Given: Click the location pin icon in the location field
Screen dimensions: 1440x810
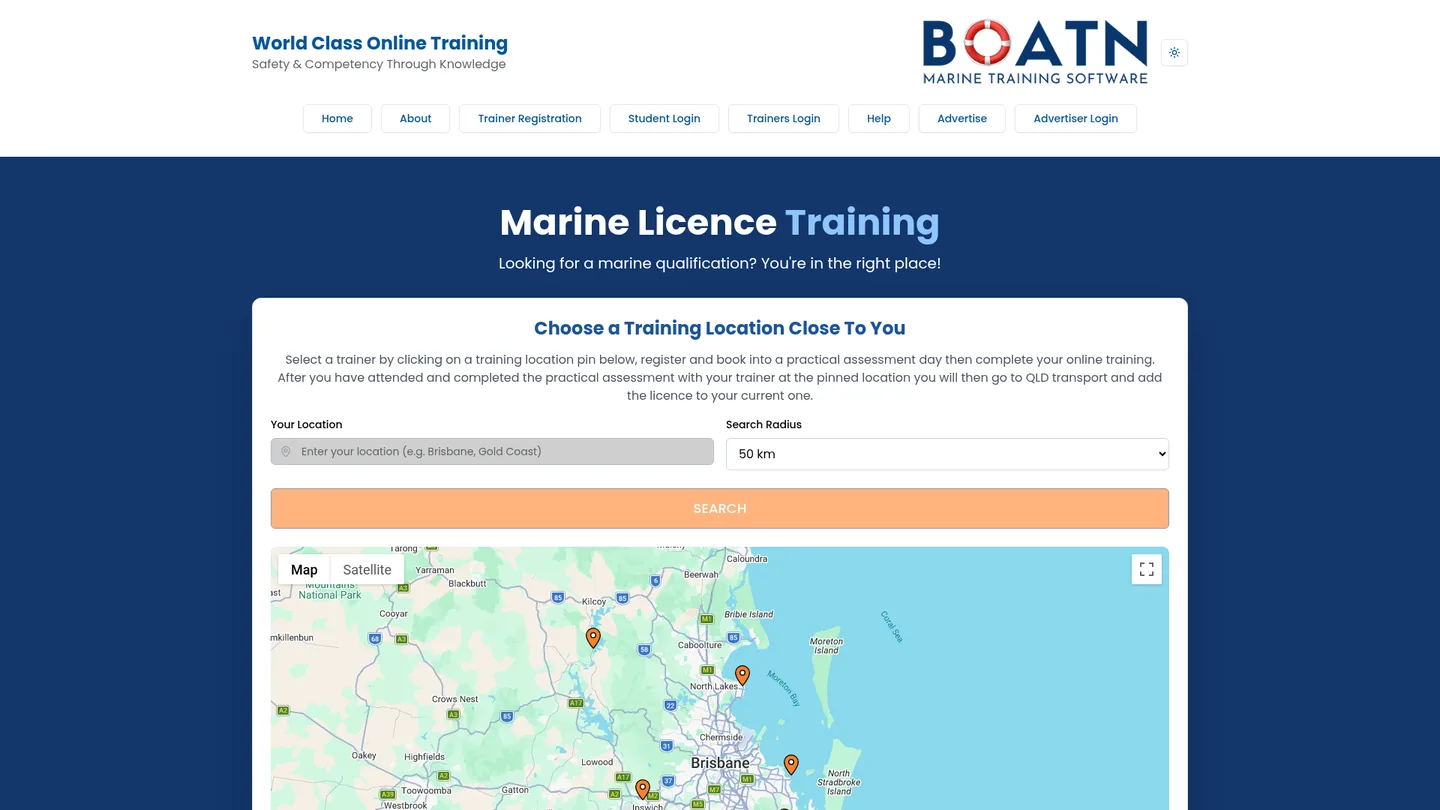Looking at the screenshot, I should (286, 452).
